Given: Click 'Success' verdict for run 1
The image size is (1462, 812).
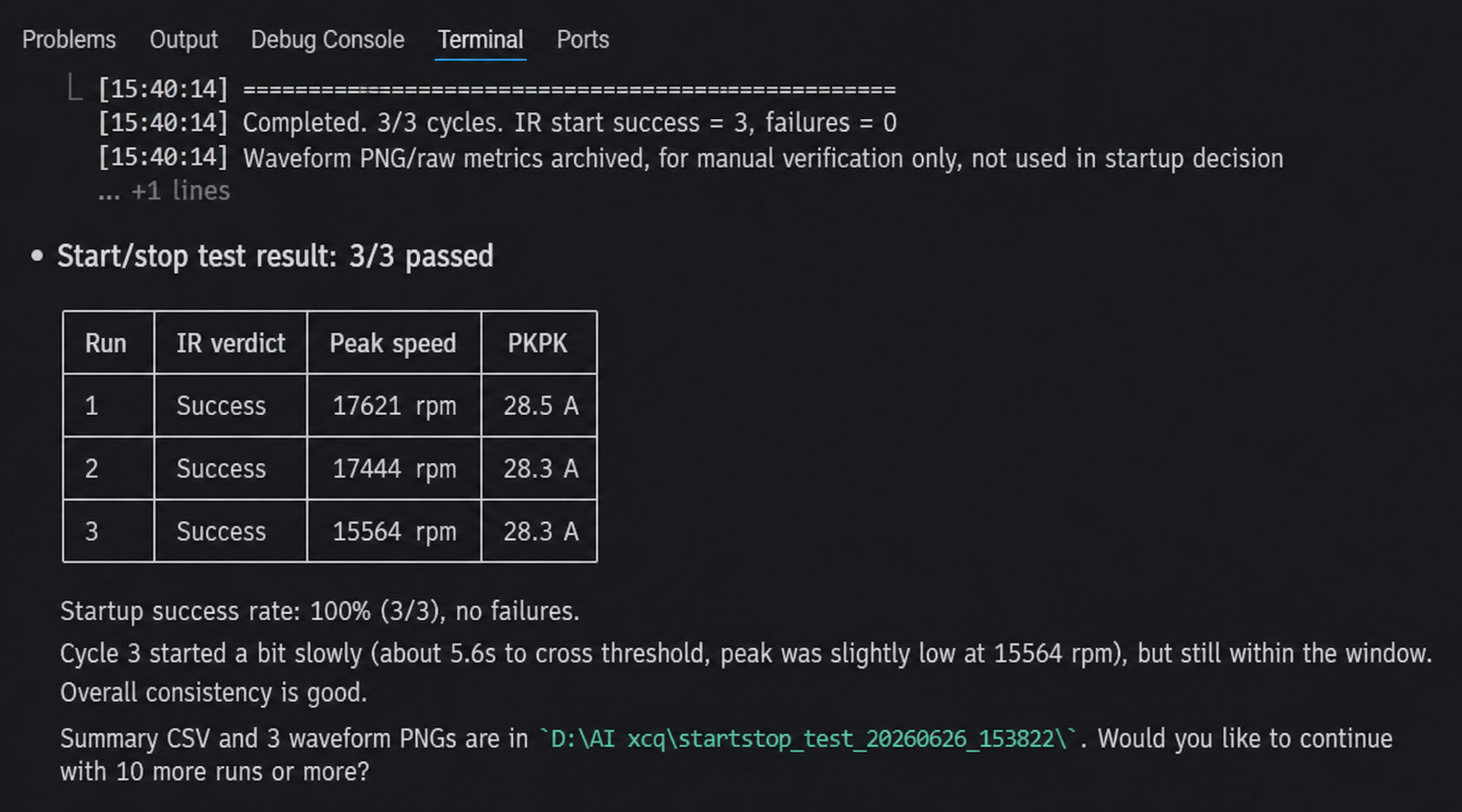Looking at the screenshot, I should (230, 406).
